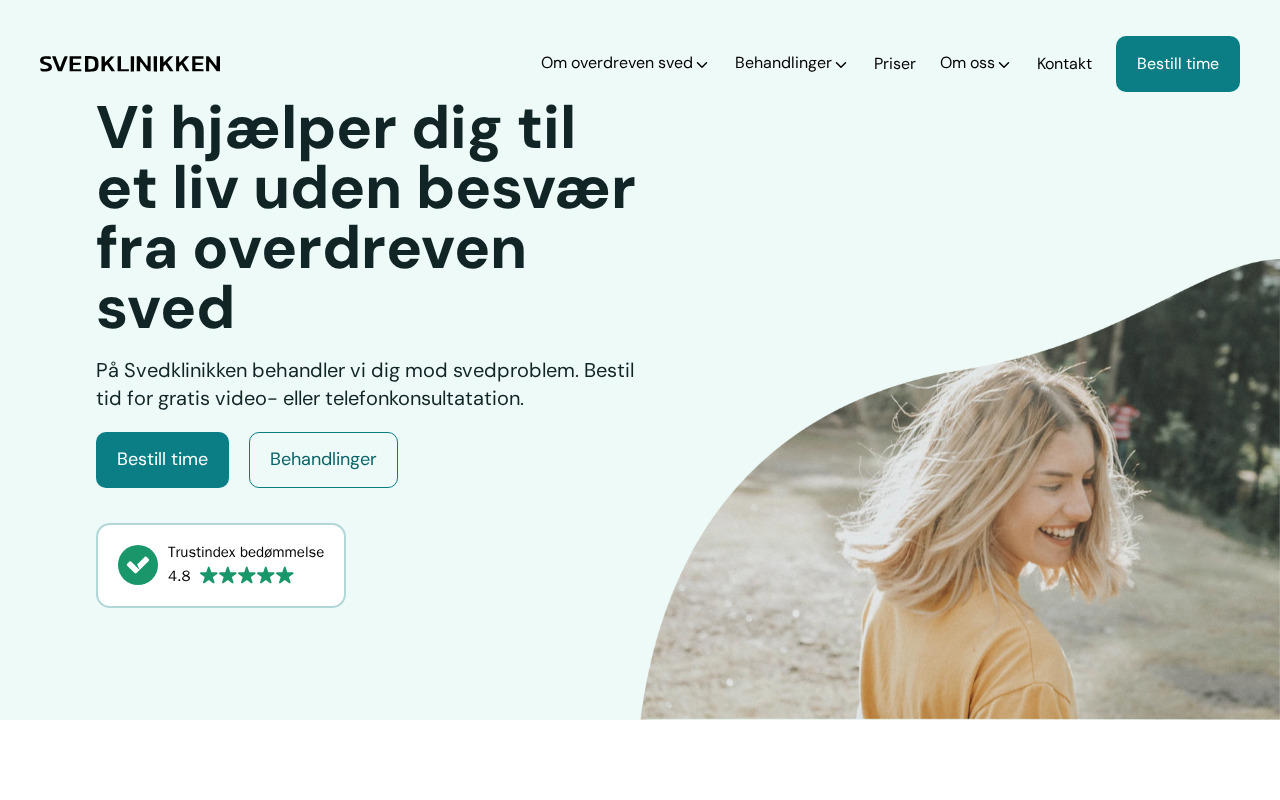Expand the chevron next to Om oss
This screenshot has width=1280, height=800.
point(1004,64)
